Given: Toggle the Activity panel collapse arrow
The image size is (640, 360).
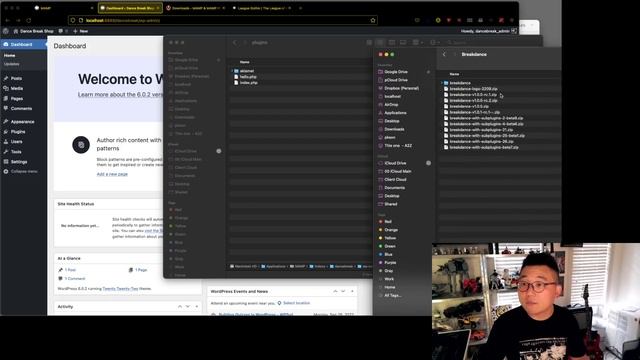Looking at the screenshot, I should point(197,307).
